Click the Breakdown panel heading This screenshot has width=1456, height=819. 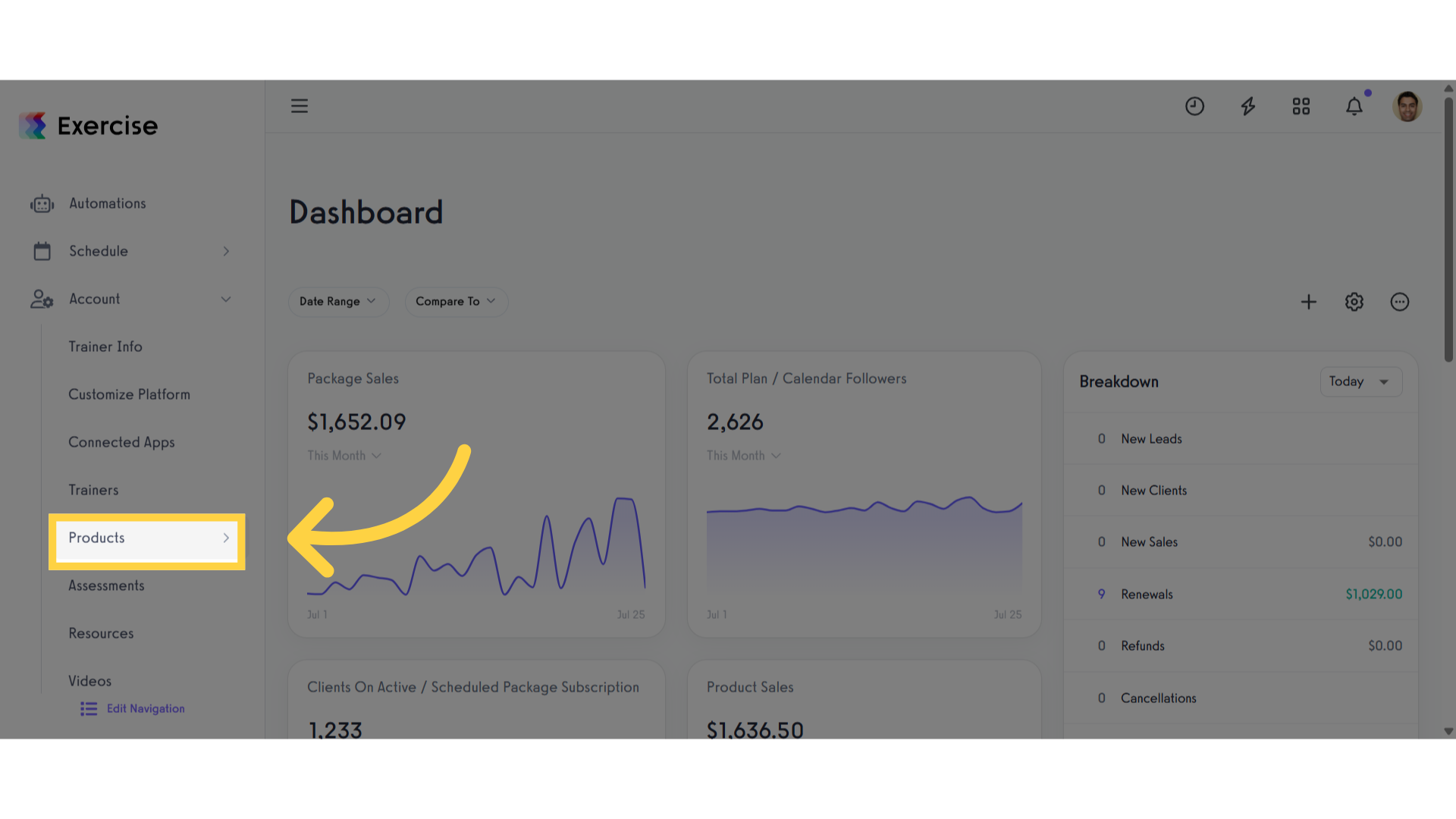pyautogui.click(x=1119, y=381)
